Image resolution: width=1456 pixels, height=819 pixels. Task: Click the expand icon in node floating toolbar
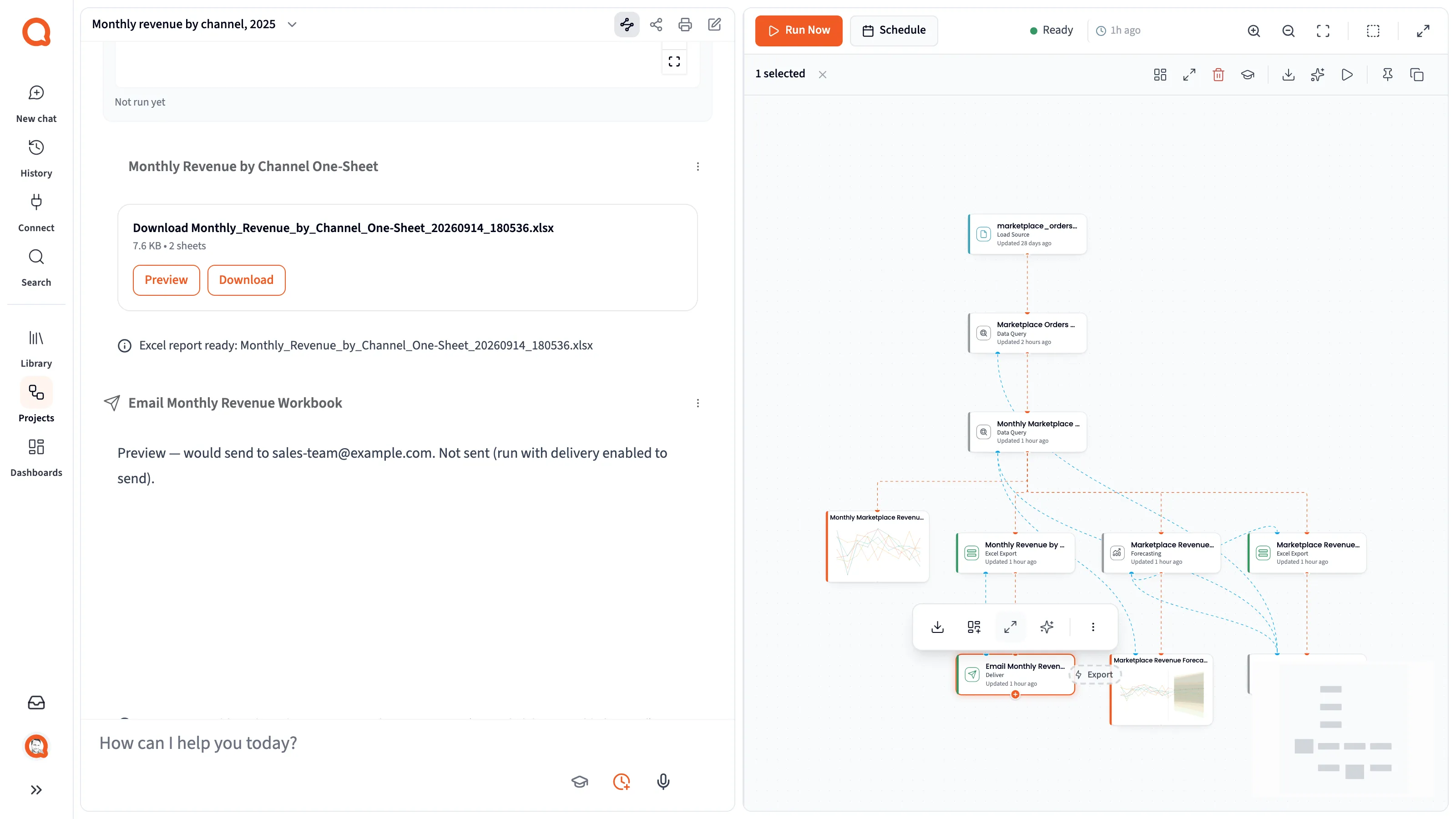(x=1010, y=627)
